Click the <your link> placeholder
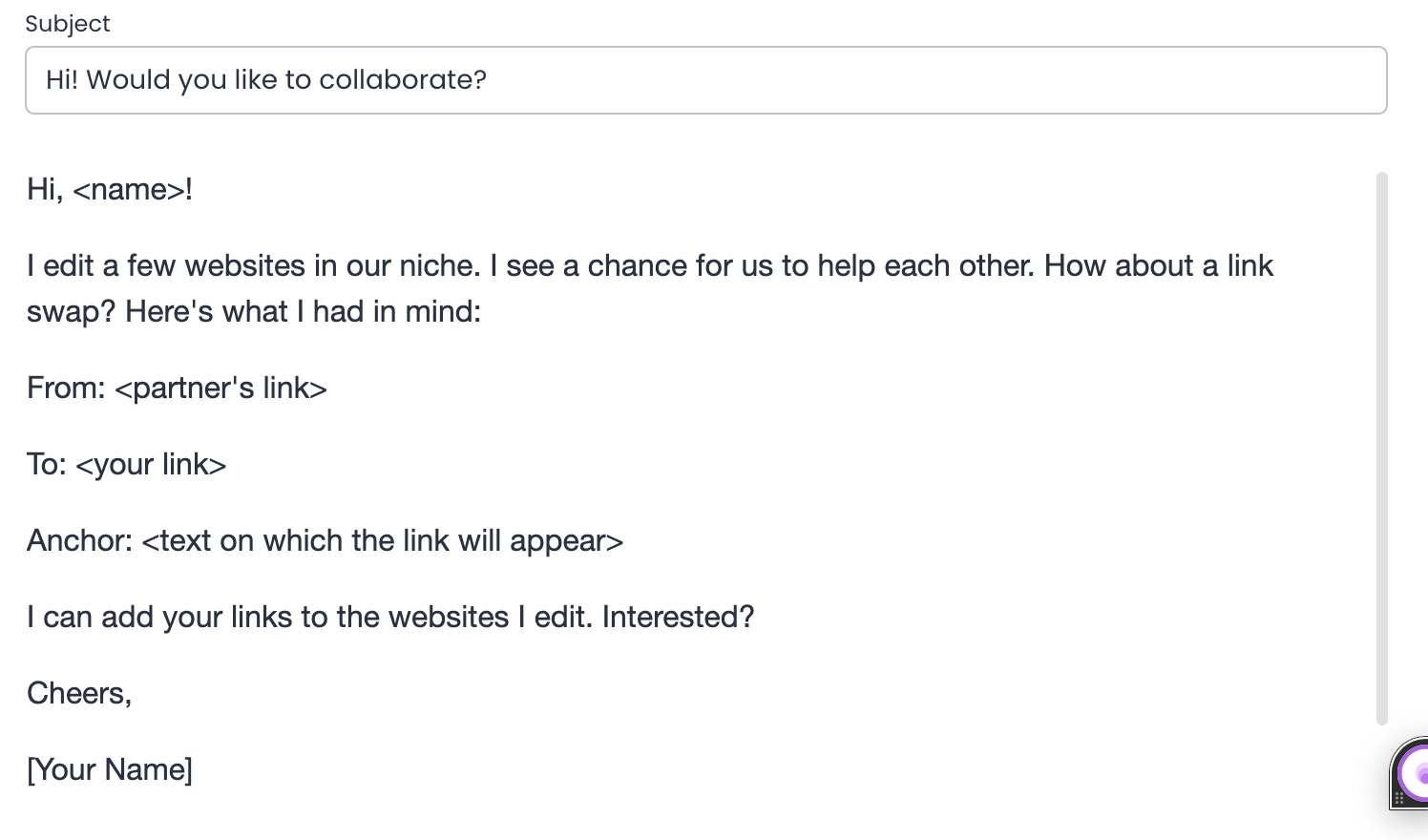1428x840 pixels. (151, 464)
